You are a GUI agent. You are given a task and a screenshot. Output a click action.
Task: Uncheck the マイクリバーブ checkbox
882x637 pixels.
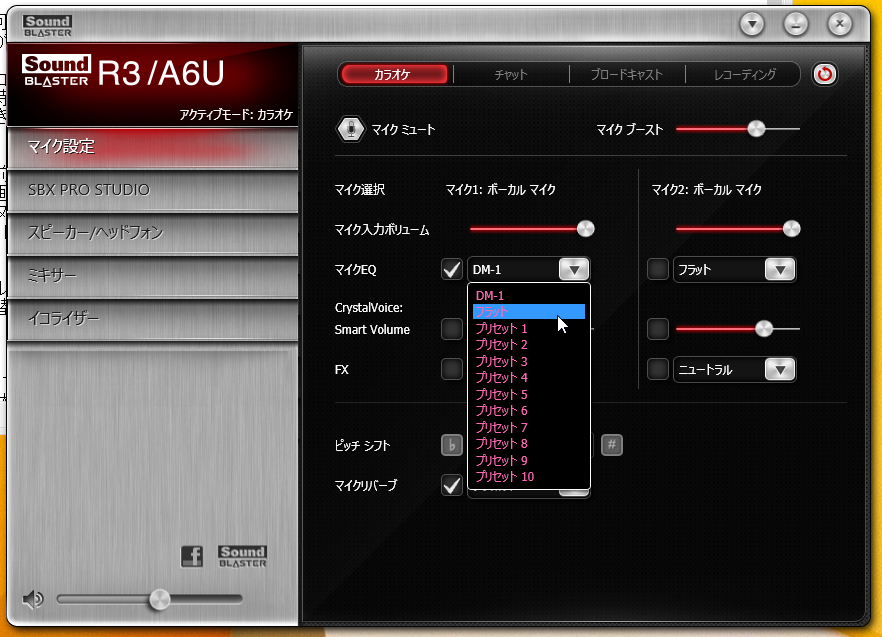pos(452,485)
